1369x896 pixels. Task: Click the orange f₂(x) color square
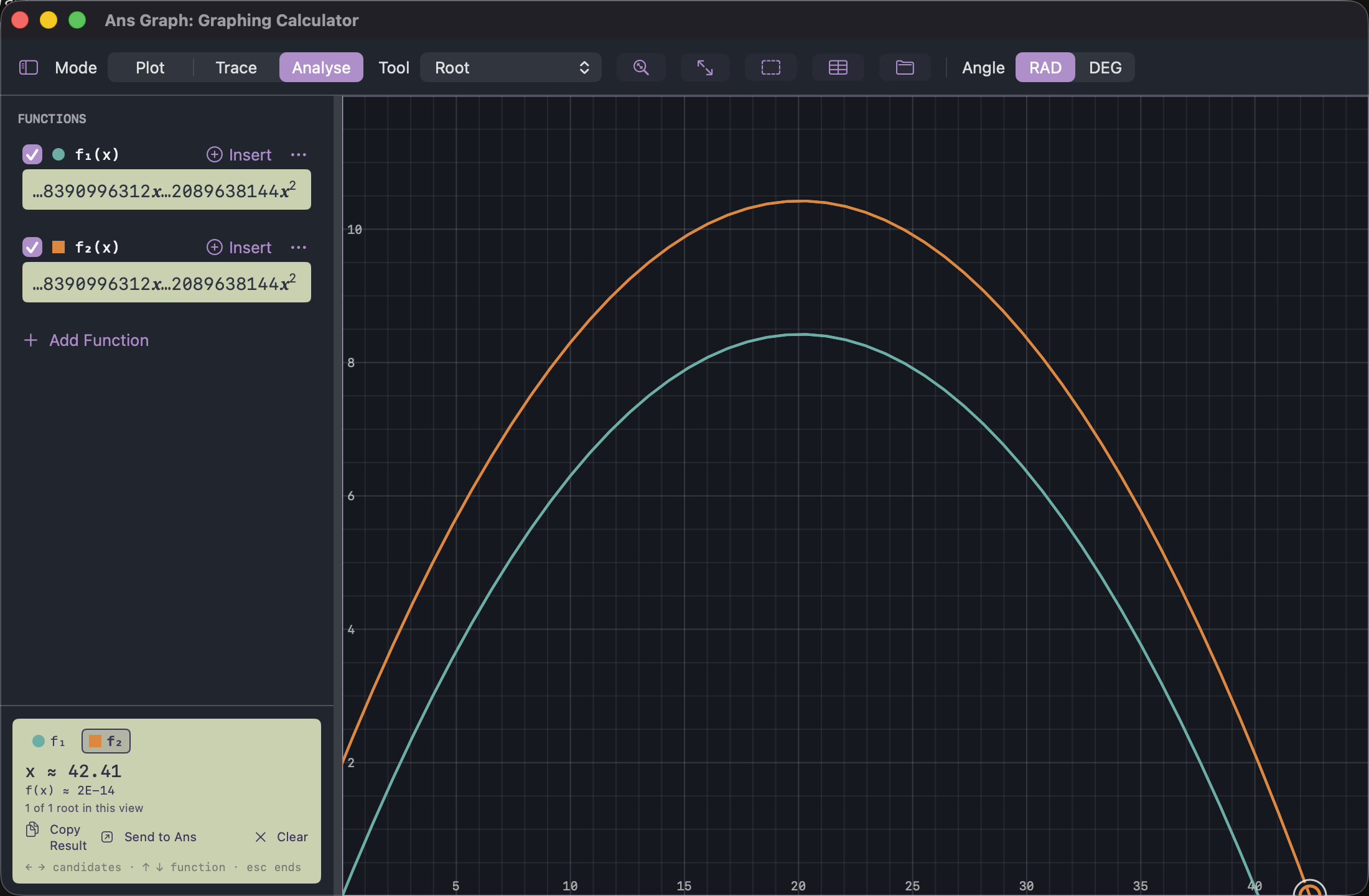pyautogui.click(x=58, y=247)
